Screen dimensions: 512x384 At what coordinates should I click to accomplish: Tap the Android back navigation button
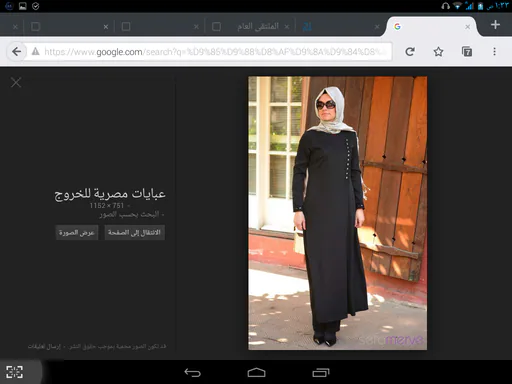[x=192, y=372]
